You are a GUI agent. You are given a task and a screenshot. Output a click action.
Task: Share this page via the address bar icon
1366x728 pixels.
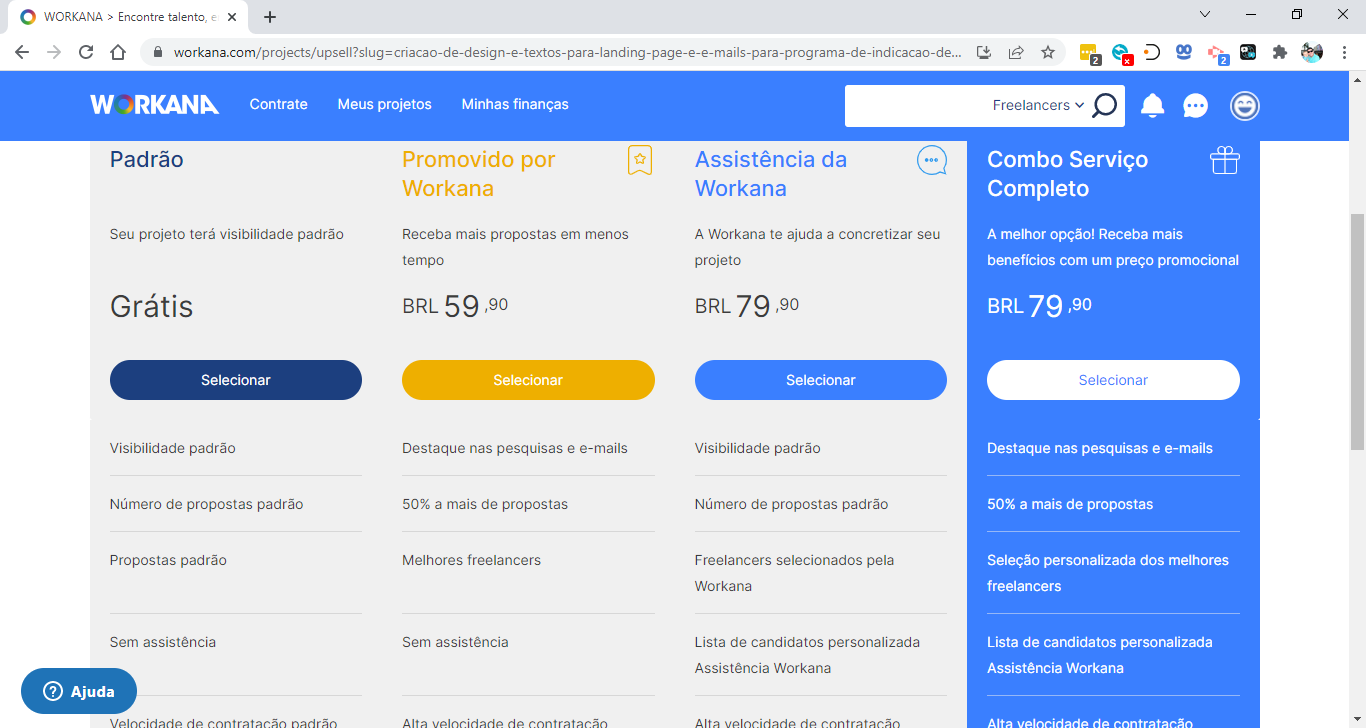click(1016, 52)
